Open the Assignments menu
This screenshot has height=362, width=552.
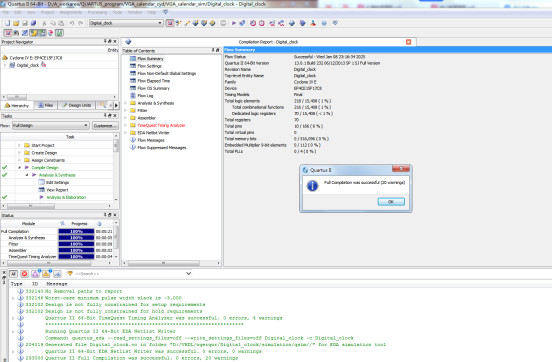click(71, 12)
